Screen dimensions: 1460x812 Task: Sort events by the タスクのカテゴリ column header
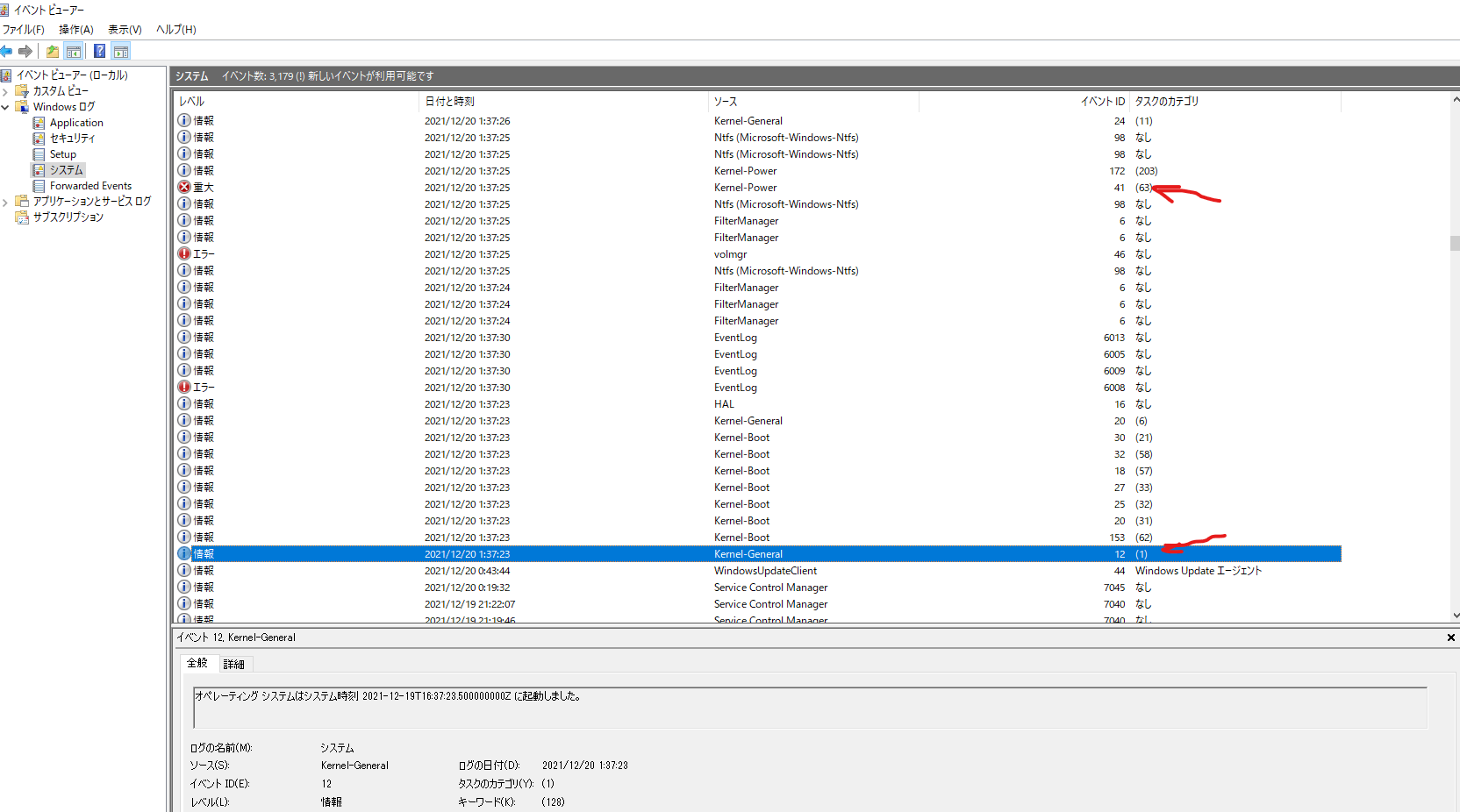pos(1235,101)
